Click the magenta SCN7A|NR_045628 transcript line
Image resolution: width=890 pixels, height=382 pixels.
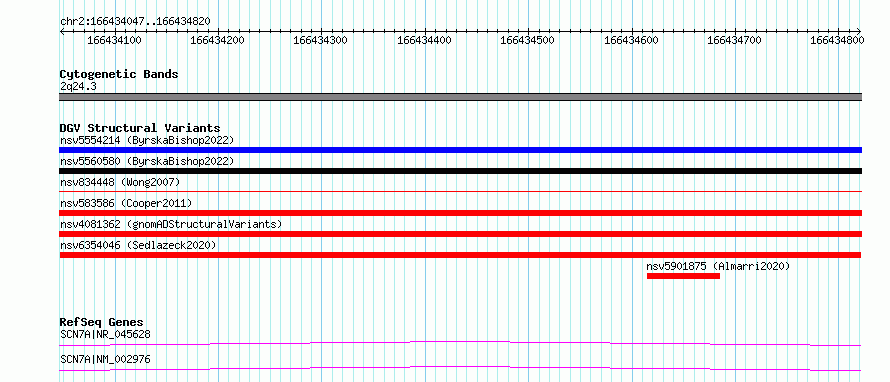[x=460, y=343]
